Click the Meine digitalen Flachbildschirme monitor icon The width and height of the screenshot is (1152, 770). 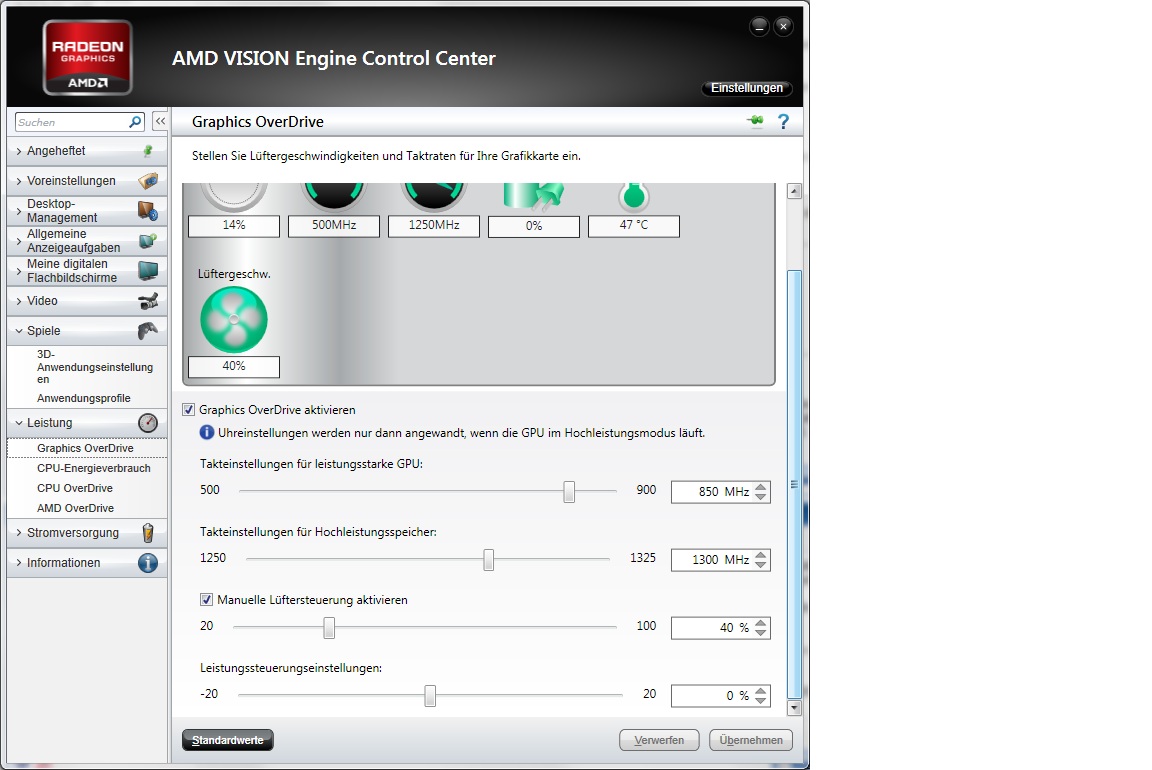click(148, 270)
